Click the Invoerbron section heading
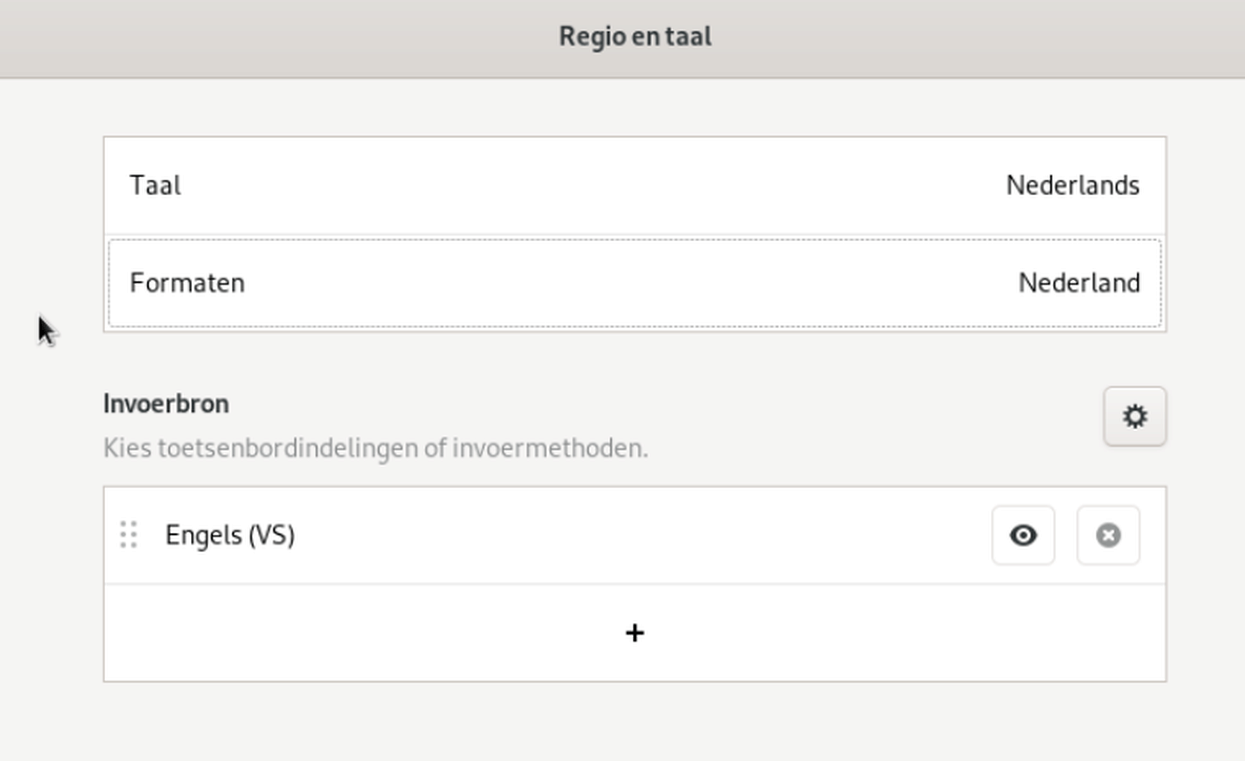Screen dimensions: 1245x761 click(166, 404)
